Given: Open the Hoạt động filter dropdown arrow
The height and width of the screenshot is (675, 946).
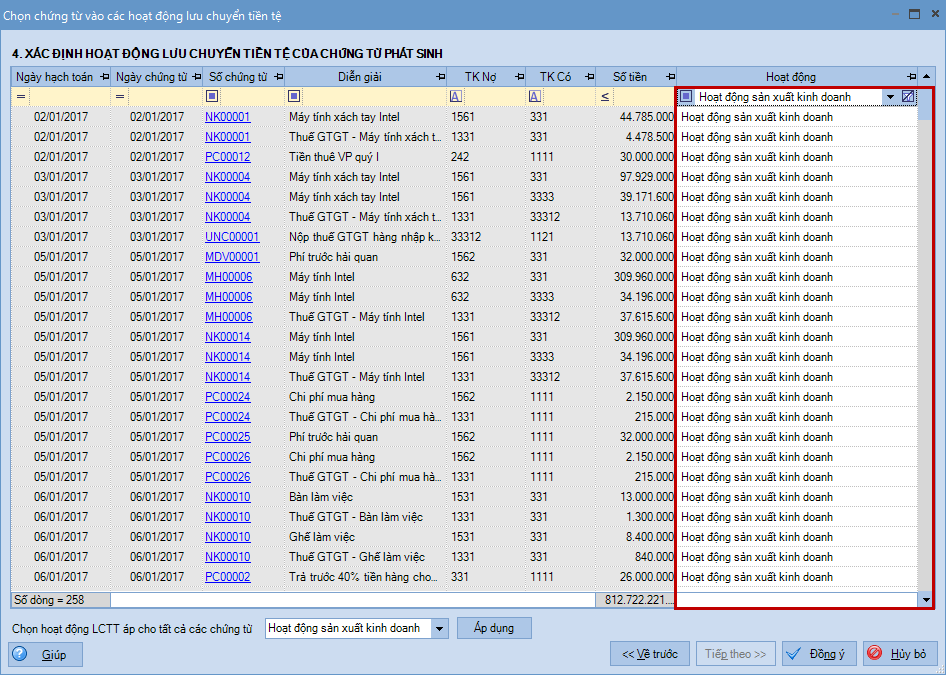Looking at the screenshot, I should pyautogui.click(x=889, y=97).
